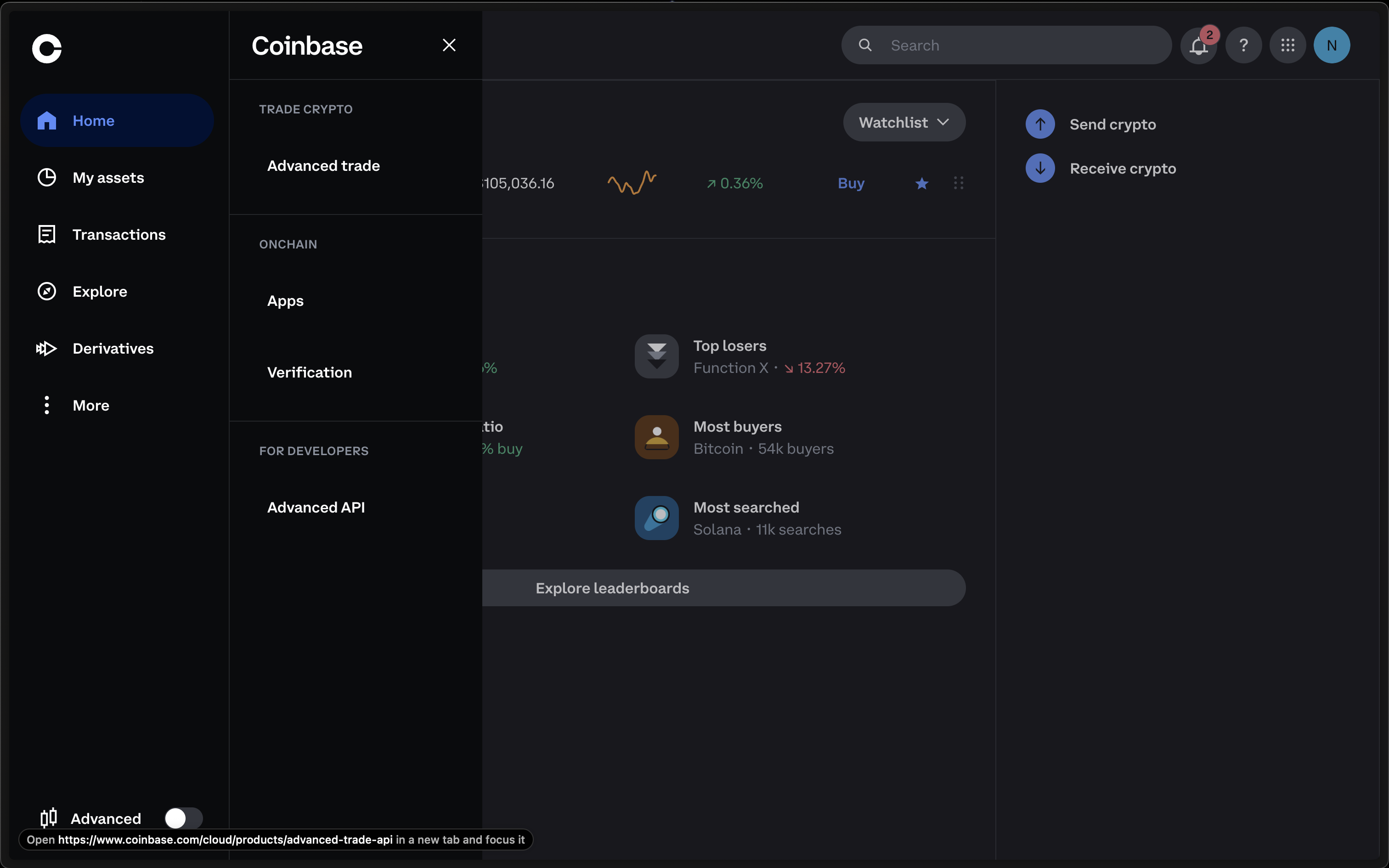
Task: Click the search magnifier icon
Action: 865,45
